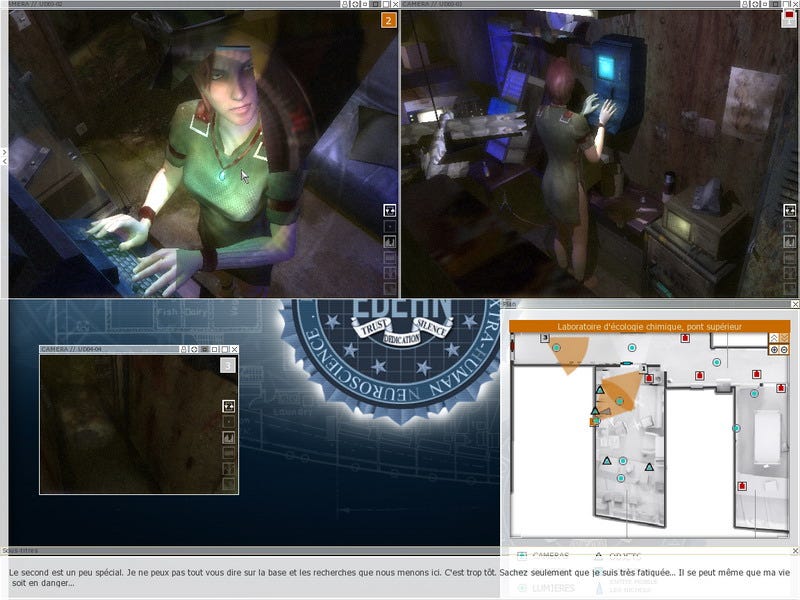
Task: Click the CAMERA // U000-01 title bar
Action: tap(570, 4)
